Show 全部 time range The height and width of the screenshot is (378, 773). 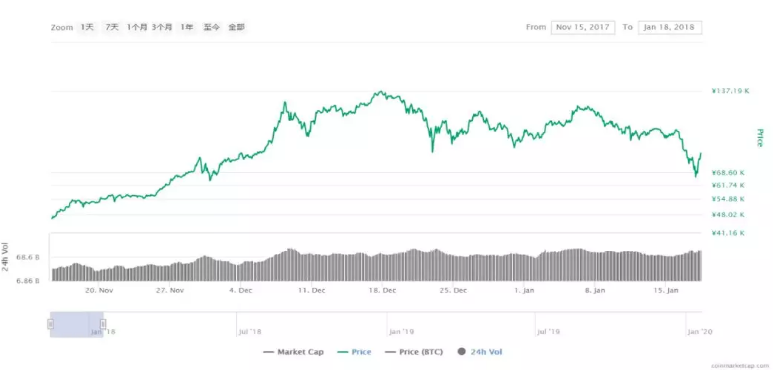click(x=236, y=28)
